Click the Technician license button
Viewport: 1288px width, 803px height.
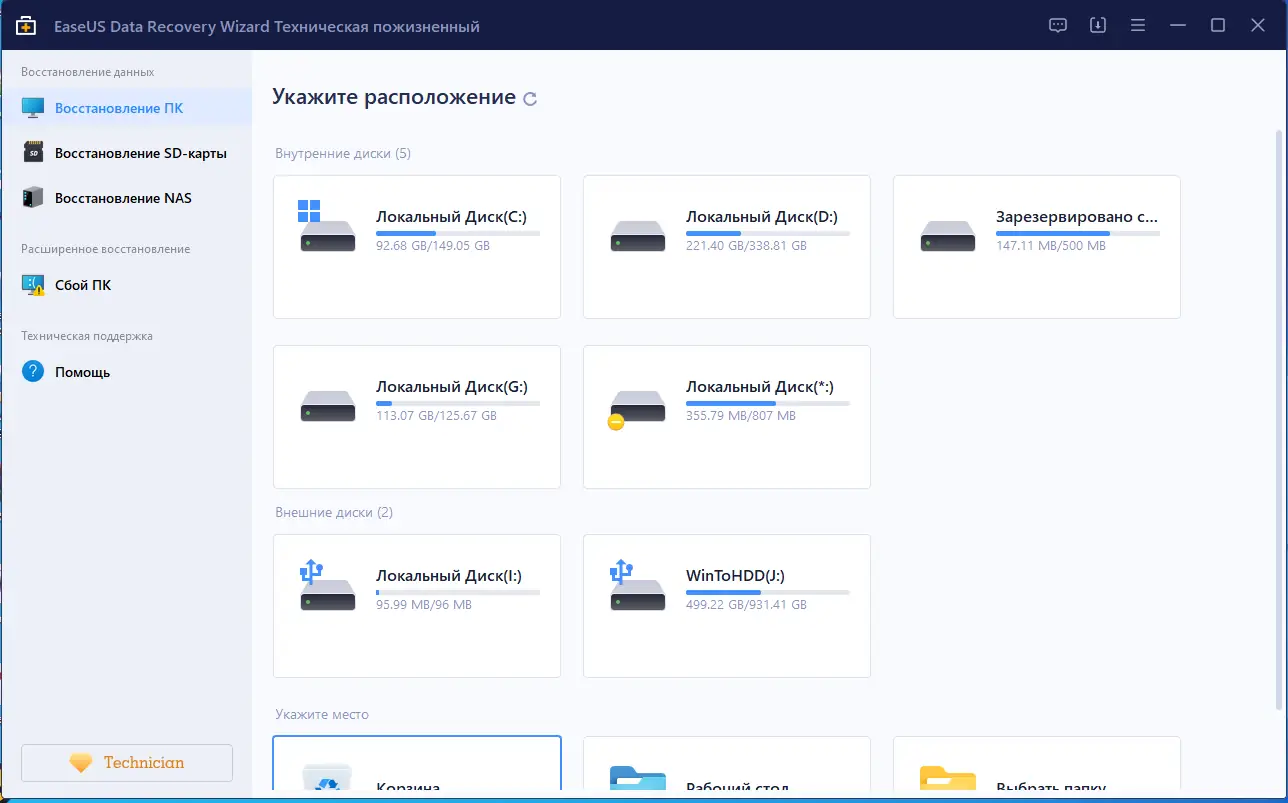click(126, 762)
